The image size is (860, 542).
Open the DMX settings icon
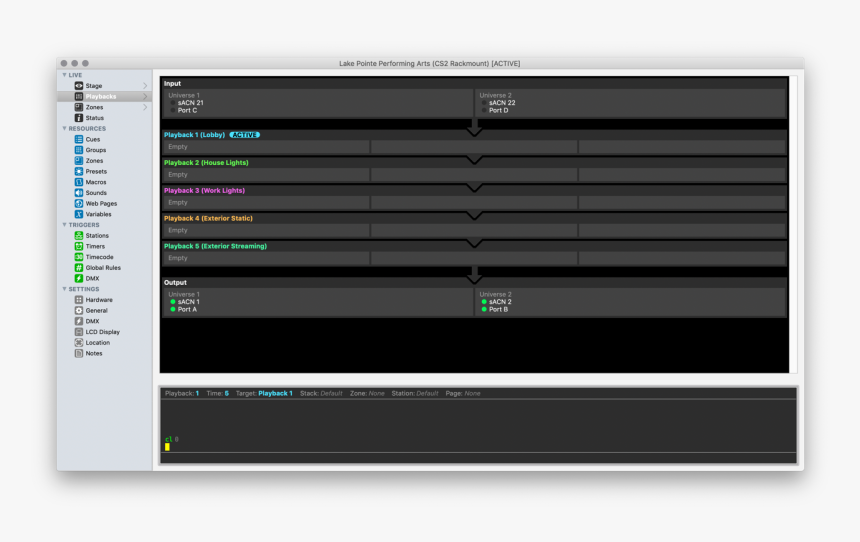point(79,321)
